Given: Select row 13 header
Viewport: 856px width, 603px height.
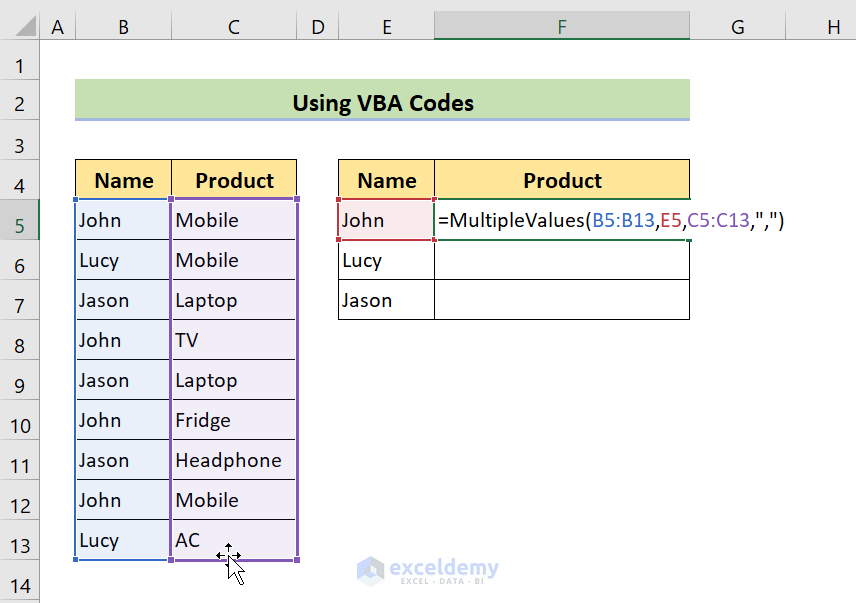Looking at the screenshot, I should 20,541.
